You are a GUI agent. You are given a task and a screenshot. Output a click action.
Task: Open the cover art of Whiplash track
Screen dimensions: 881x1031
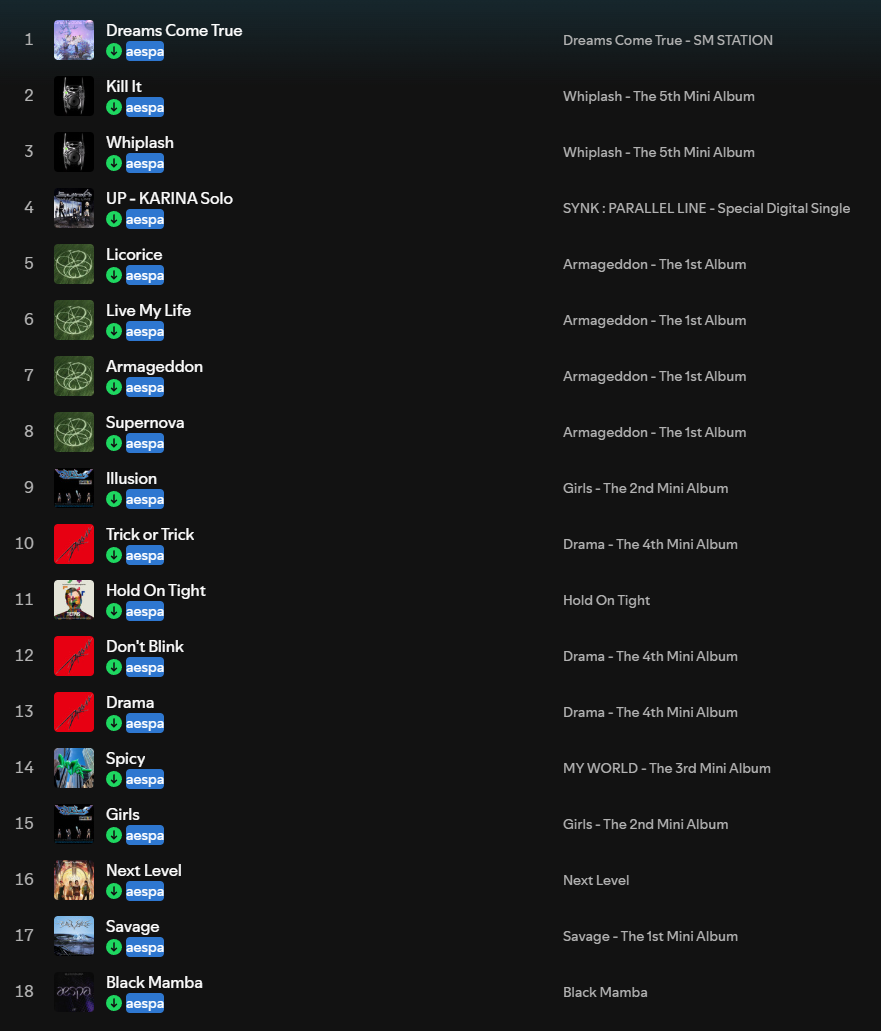coord(74,152)
